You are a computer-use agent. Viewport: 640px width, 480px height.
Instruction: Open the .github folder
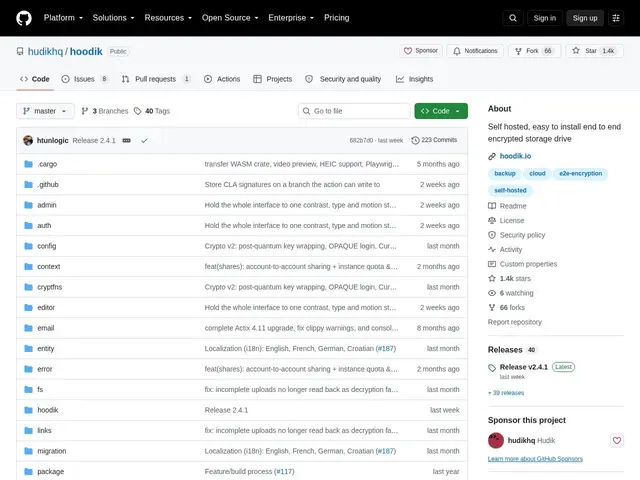coord(48,184)
